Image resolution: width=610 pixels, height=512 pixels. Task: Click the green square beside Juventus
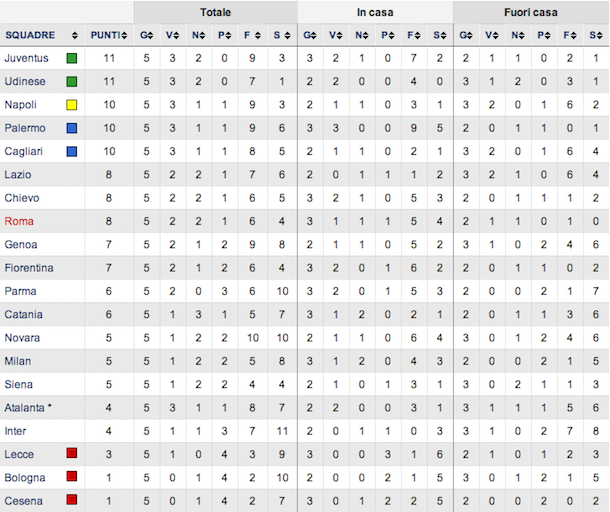point(72,58)
